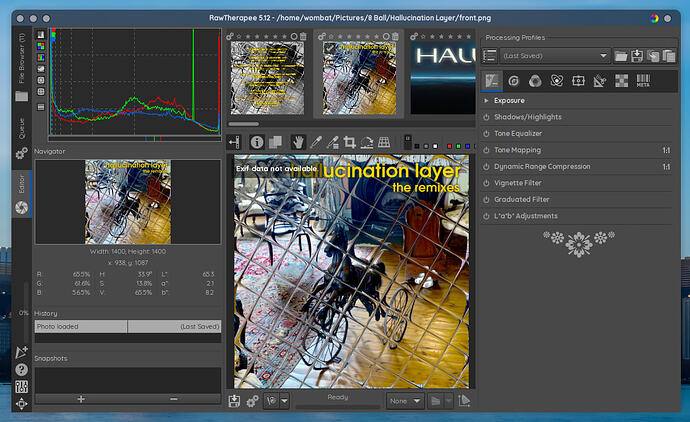Switch to the Editor tab
Screen dimensions: 690x422
(22, 194)
